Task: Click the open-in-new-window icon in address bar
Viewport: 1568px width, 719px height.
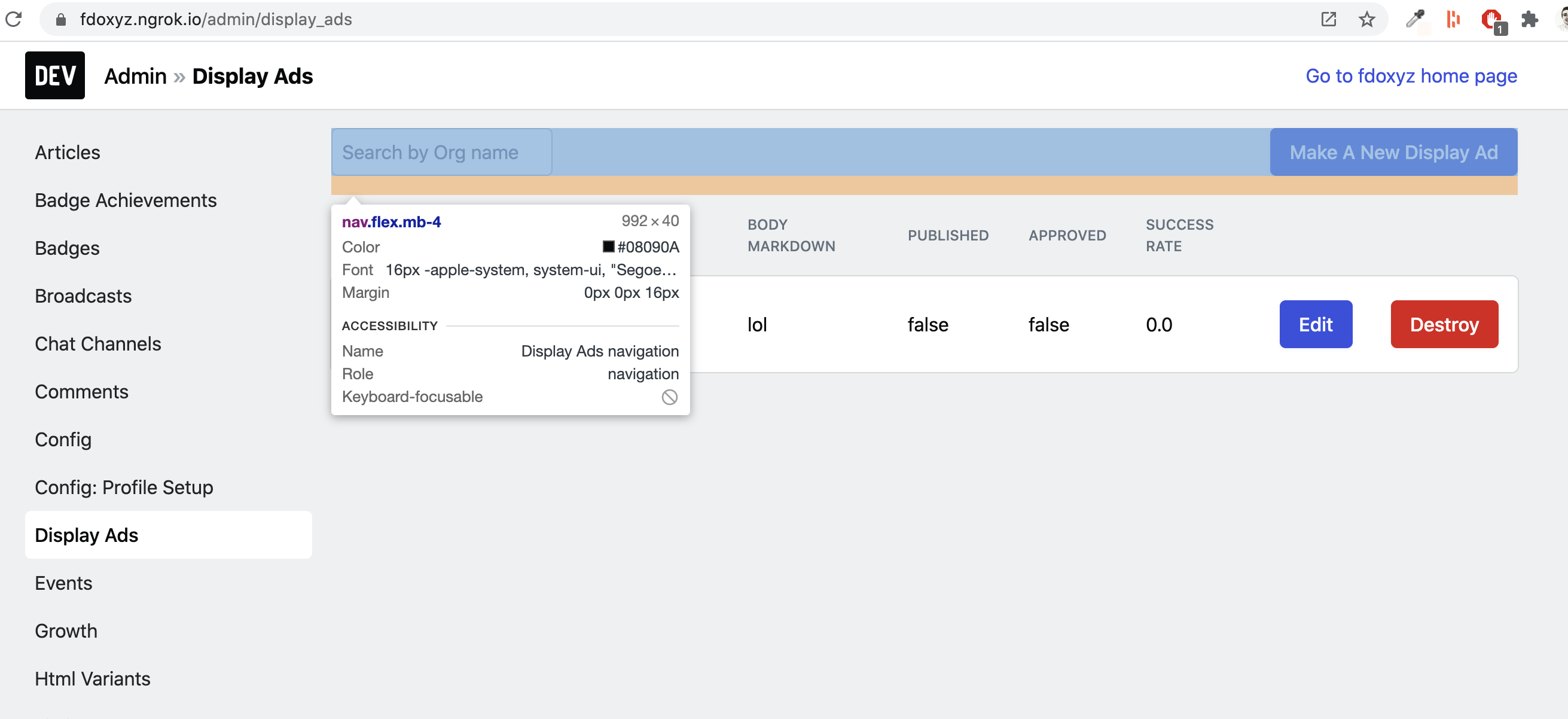Action: [1328, 19]
